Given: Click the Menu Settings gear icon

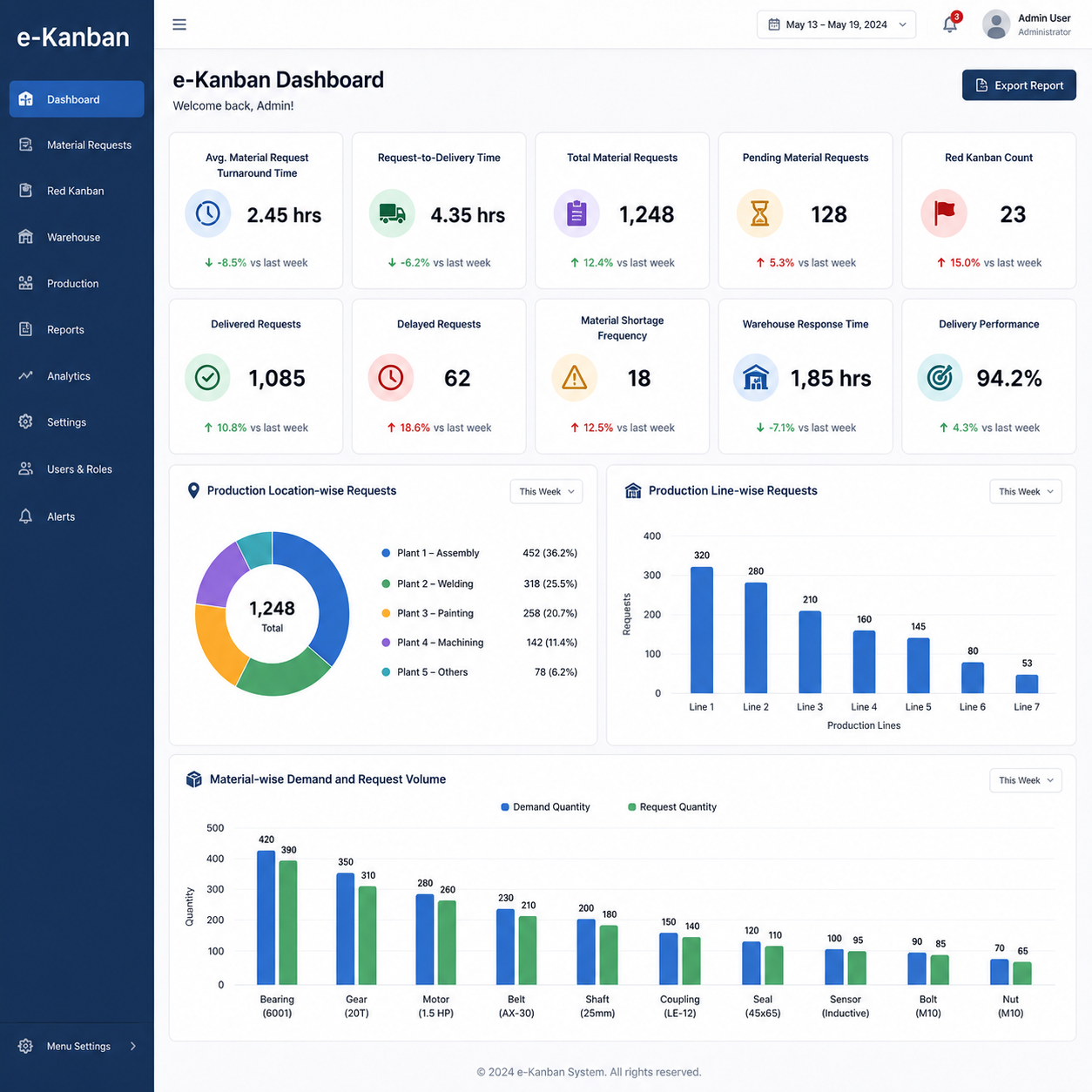Looking at the screenshot, I should (x=26, y=1046).
